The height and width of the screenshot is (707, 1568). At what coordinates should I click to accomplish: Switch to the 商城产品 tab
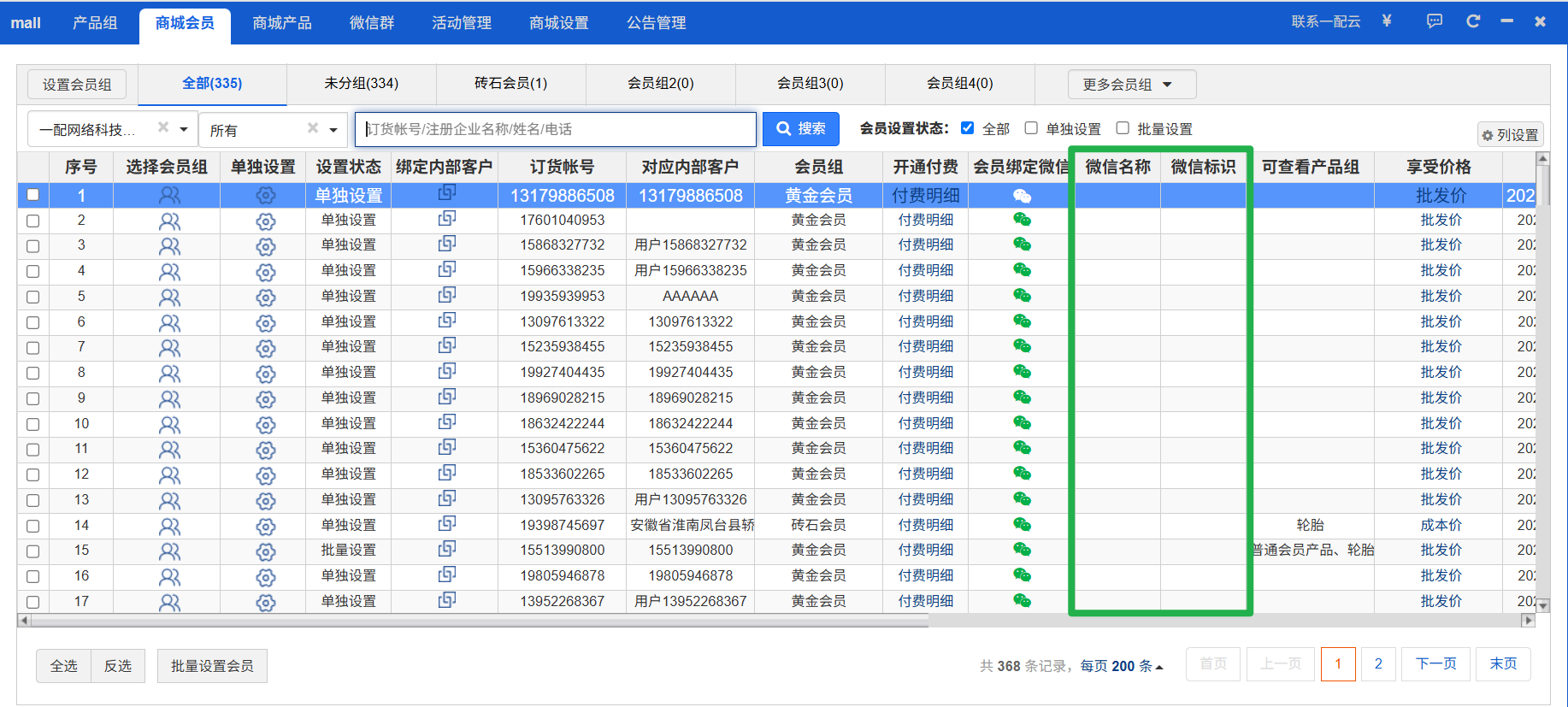(x=282, y=23)
